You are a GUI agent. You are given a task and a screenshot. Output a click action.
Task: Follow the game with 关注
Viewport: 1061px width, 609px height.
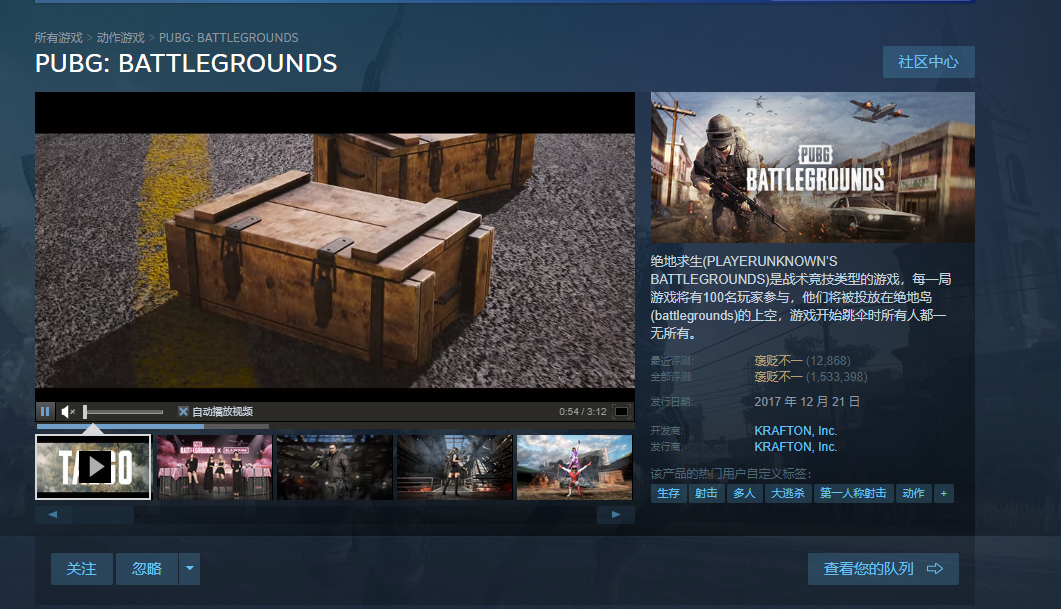(x=82, y=569)
